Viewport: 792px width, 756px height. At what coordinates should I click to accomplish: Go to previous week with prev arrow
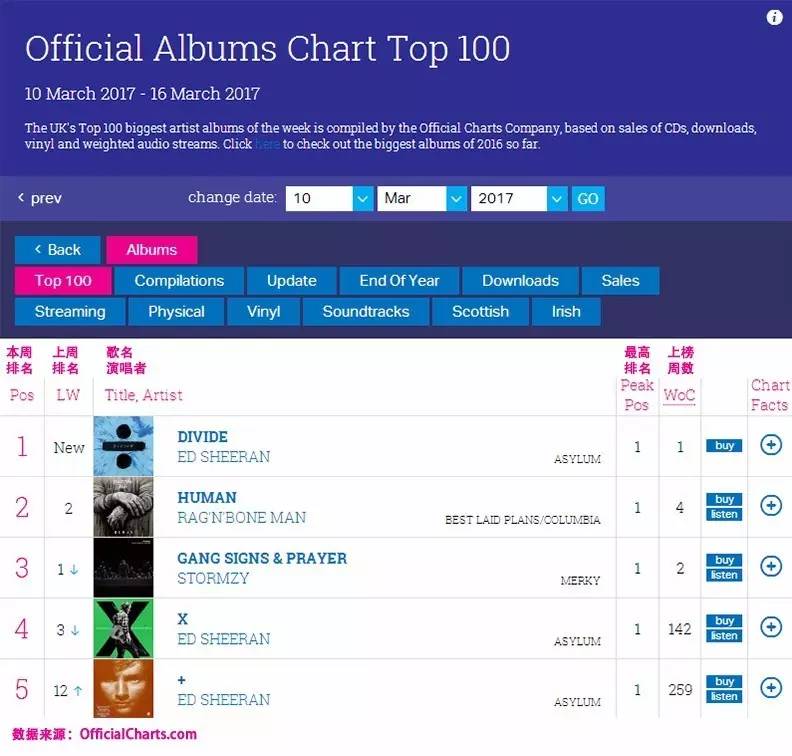[40, 198]
